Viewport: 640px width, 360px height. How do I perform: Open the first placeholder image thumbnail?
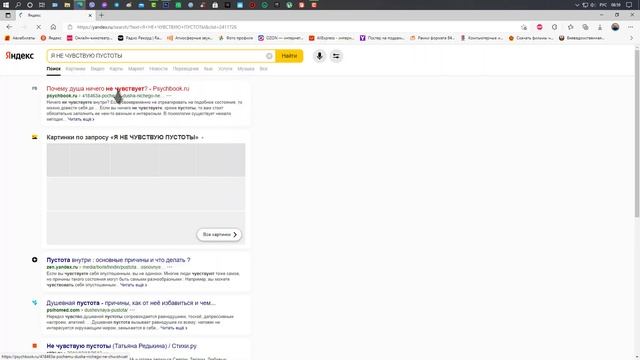(57, 160)
